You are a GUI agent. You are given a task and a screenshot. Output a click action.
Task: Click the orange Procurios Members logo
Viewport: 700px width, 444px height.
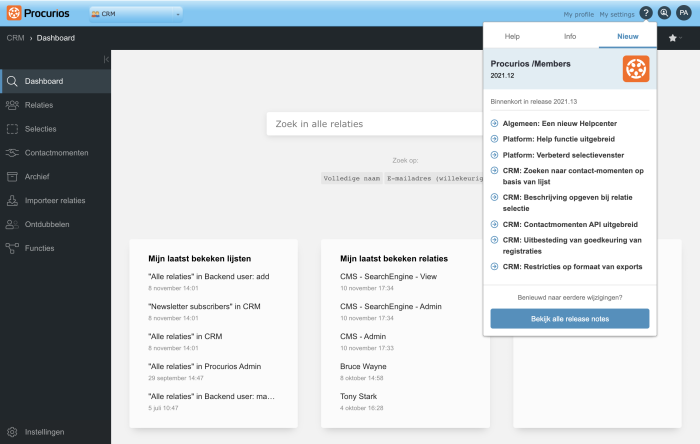pyautogui.click(x=636, y=69)
